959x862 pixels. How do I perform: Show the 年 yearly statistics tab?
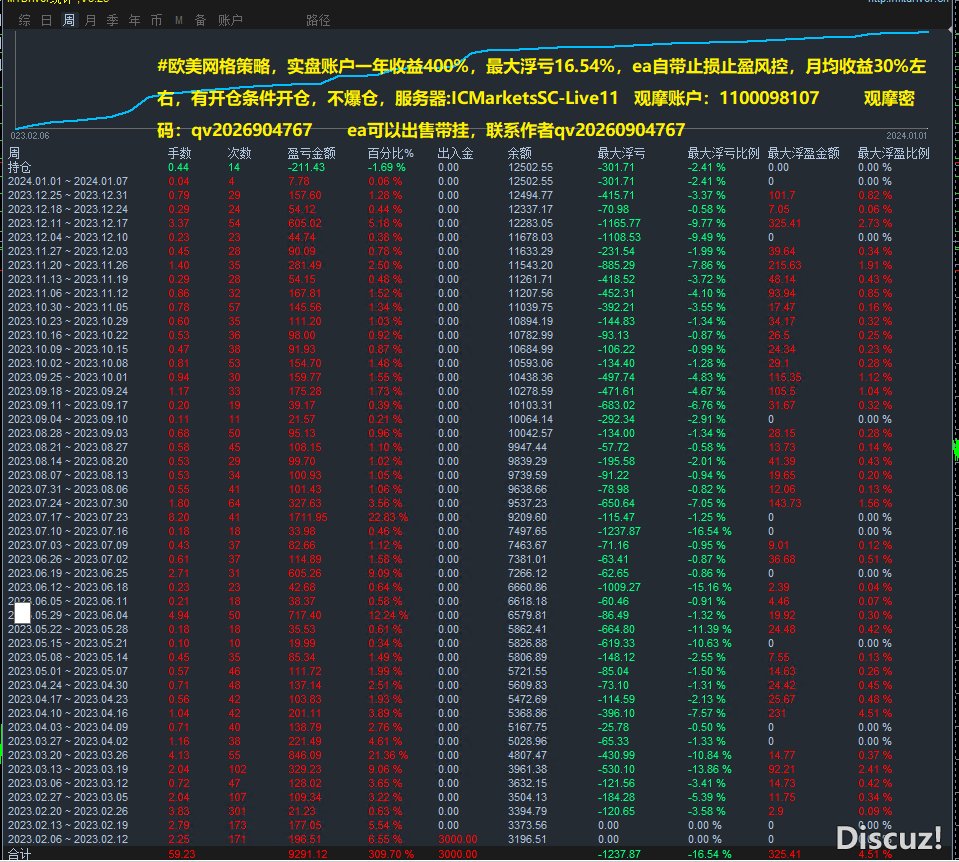click(134, 20)
